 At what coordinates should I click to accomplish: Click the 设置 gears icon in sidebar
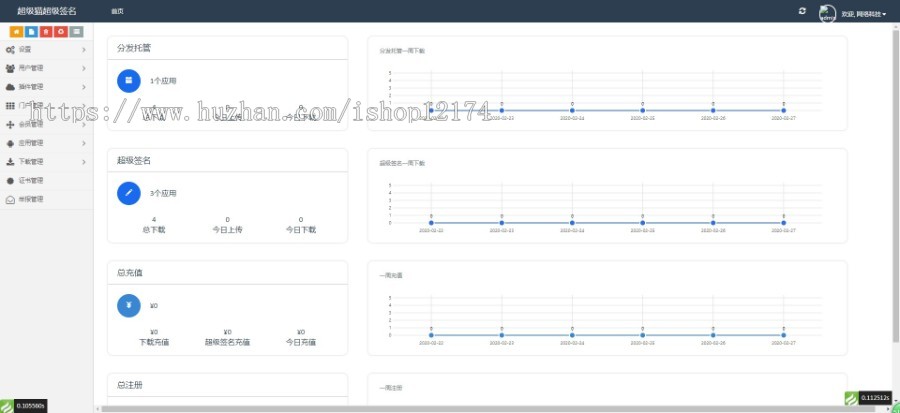click(x=10, y=50)
